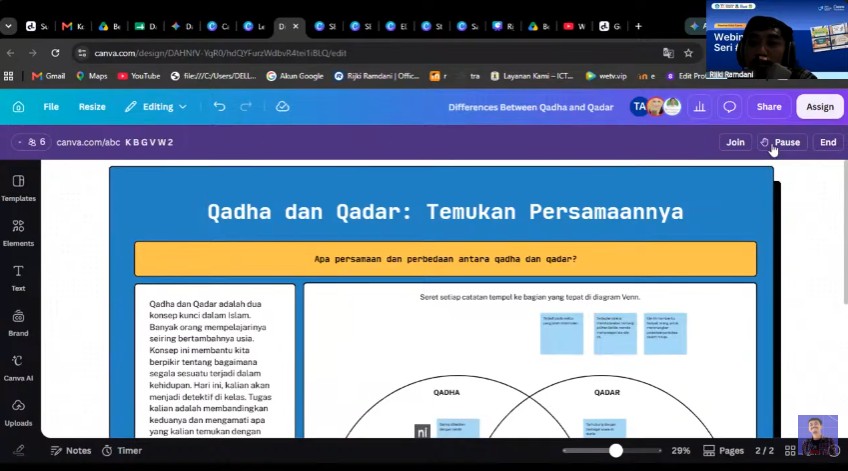Click the translate page icon
Image resolution: width=848 pixels, height=471 pixels.
click(x=668, y=53)
